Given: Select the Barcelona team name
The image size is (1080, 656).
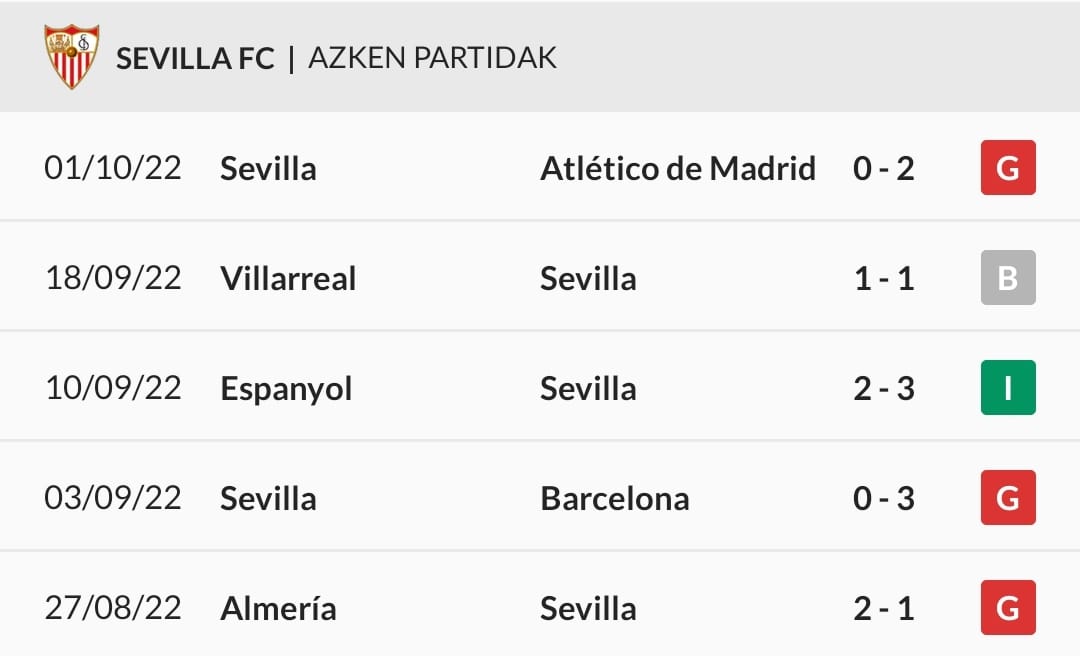Looking at the screenshot, I should pos(614,498).
